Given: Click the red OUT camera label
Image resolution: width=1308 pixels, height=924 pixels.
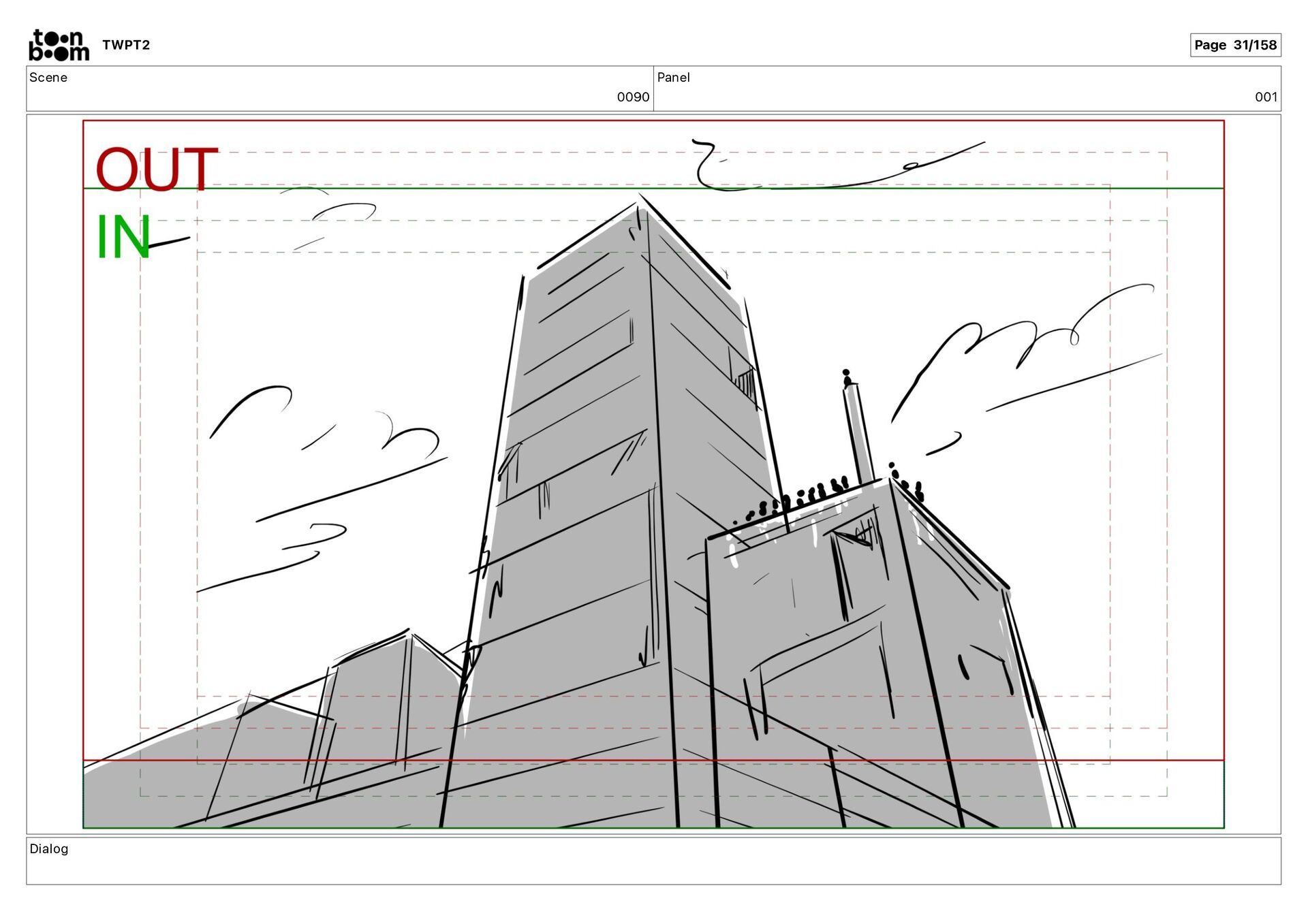Looking at the screenshot, I should coord(157,169).
